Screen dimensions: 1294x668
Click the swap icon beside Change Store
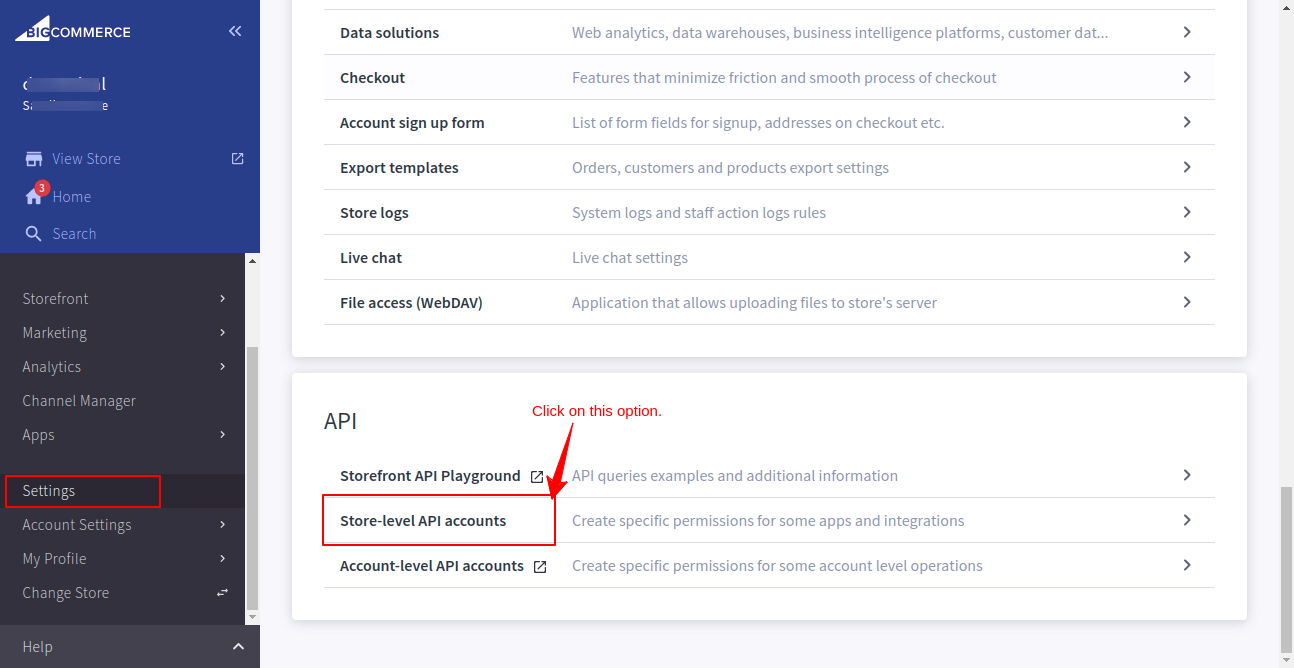(x=222, y=593)
